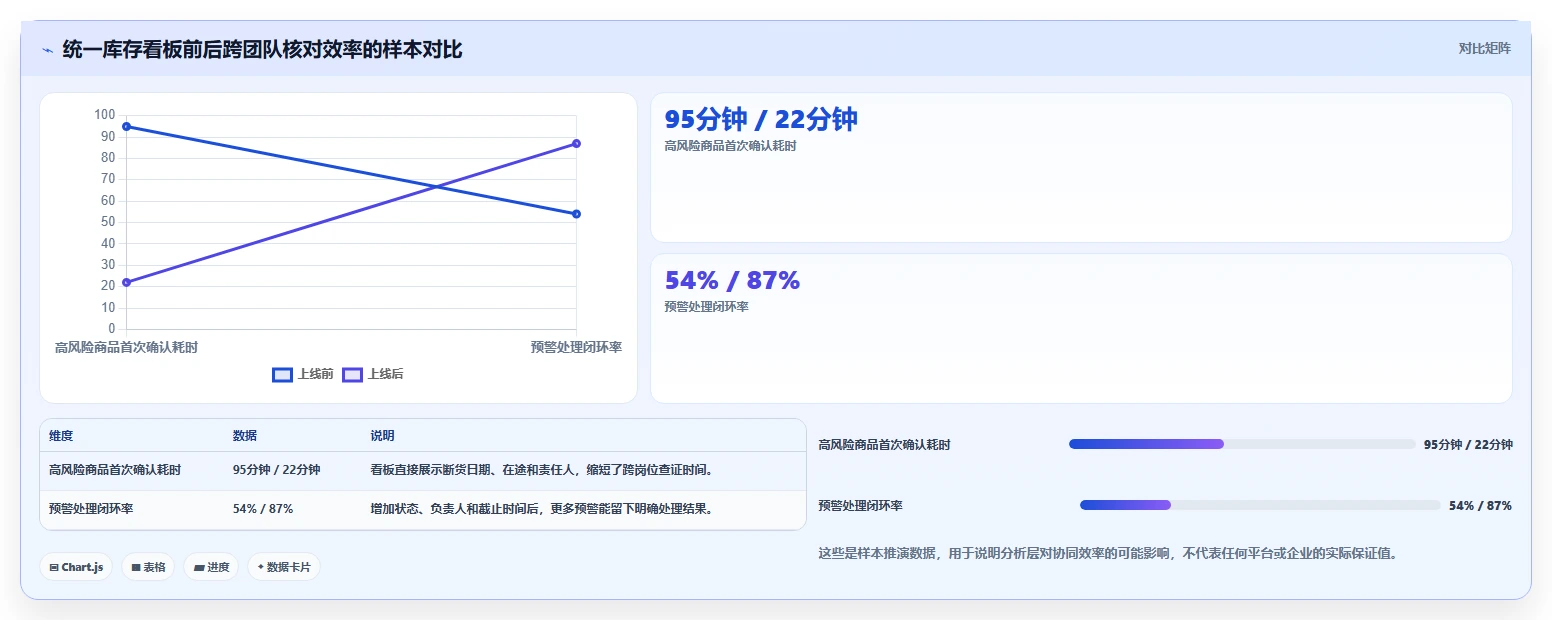
Task: Click the 维度 table column header
Action: click(61, 436)
